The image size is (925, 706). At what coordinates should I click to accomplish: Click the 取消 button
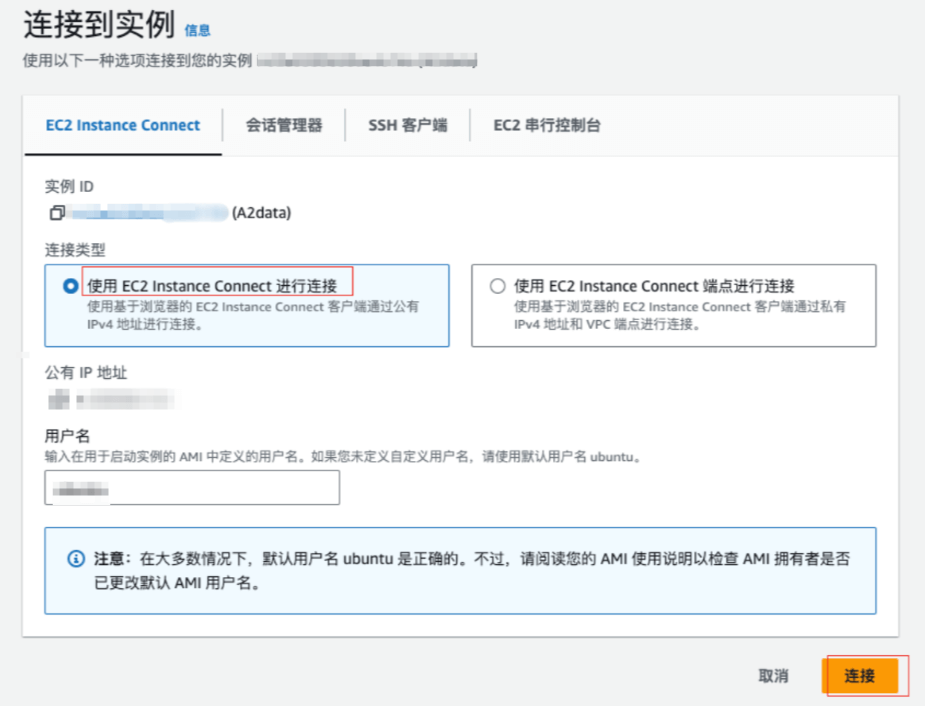click(x=773, y=675)
